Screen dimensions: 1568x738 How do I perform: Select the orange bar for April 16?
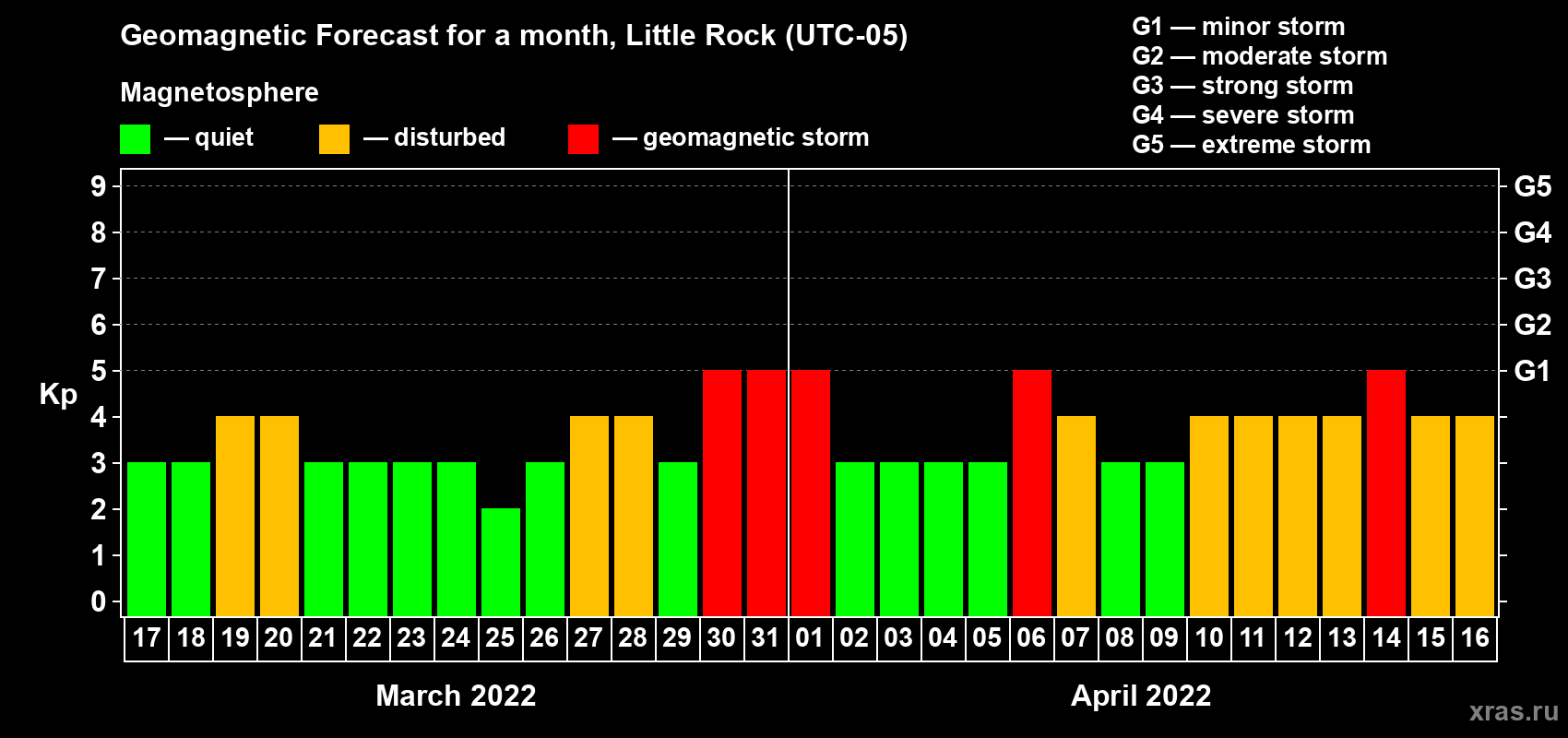pos(1475,516)
